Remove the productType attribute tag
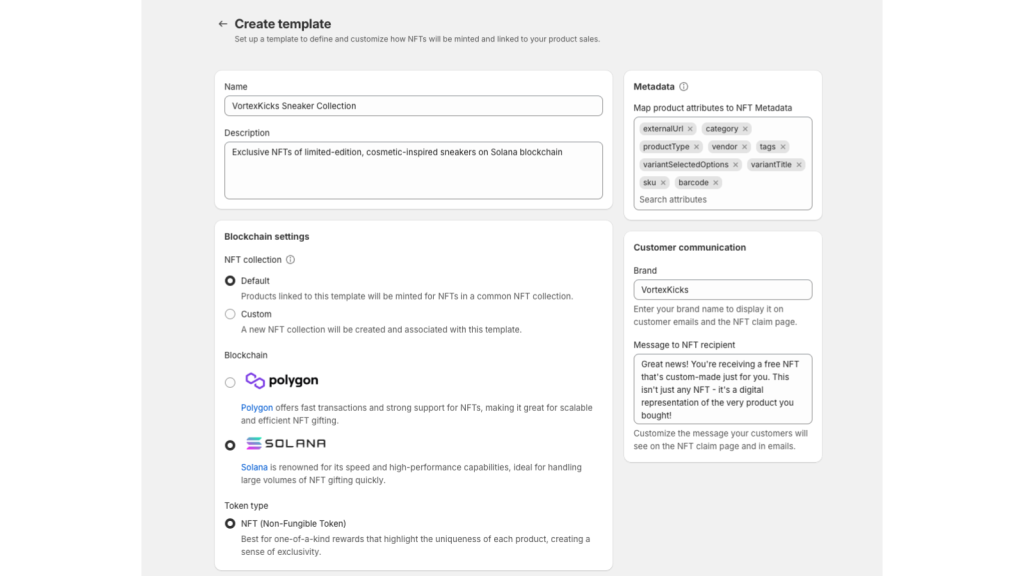1024x576 pixels. 697,147
